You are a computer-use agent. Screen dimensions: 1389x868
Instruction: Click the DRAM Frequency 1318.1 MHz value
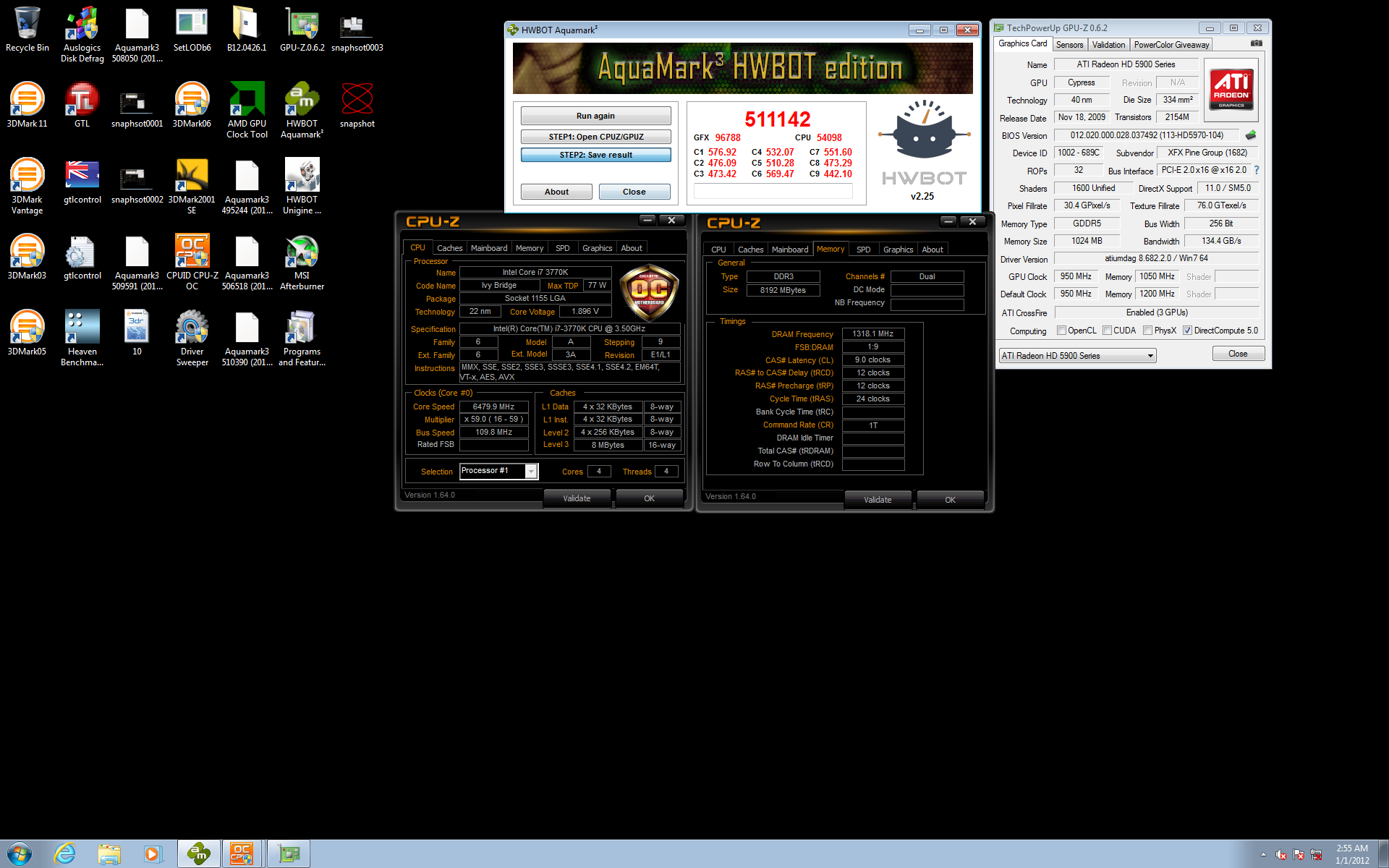point(872,333)
